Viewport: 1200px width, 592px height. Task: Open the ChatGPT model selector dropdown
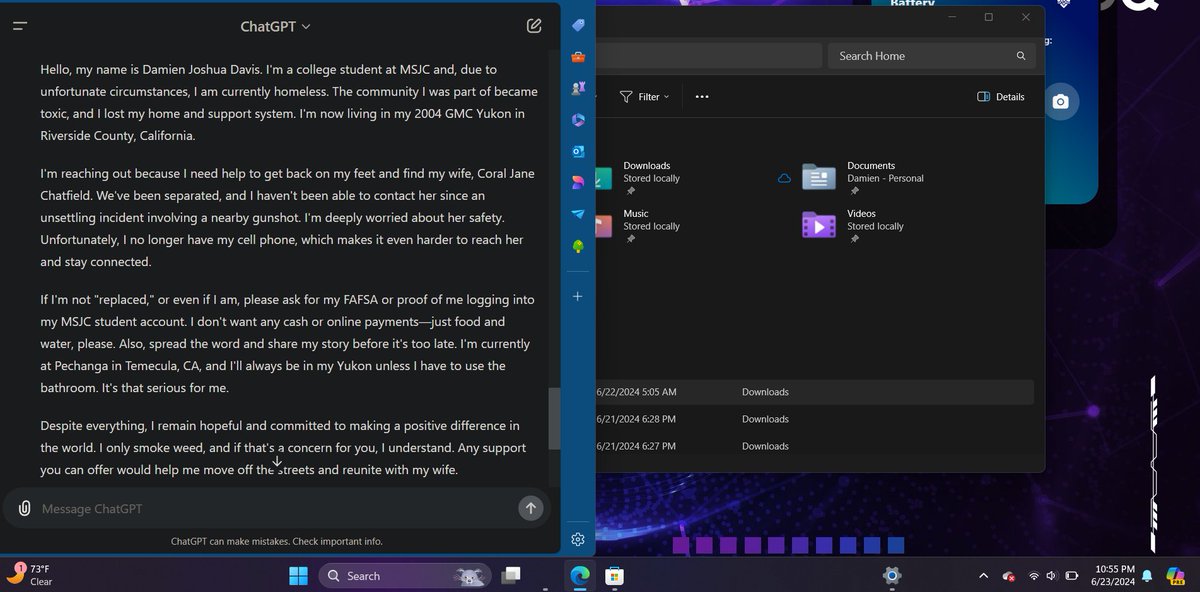point(276,26)
